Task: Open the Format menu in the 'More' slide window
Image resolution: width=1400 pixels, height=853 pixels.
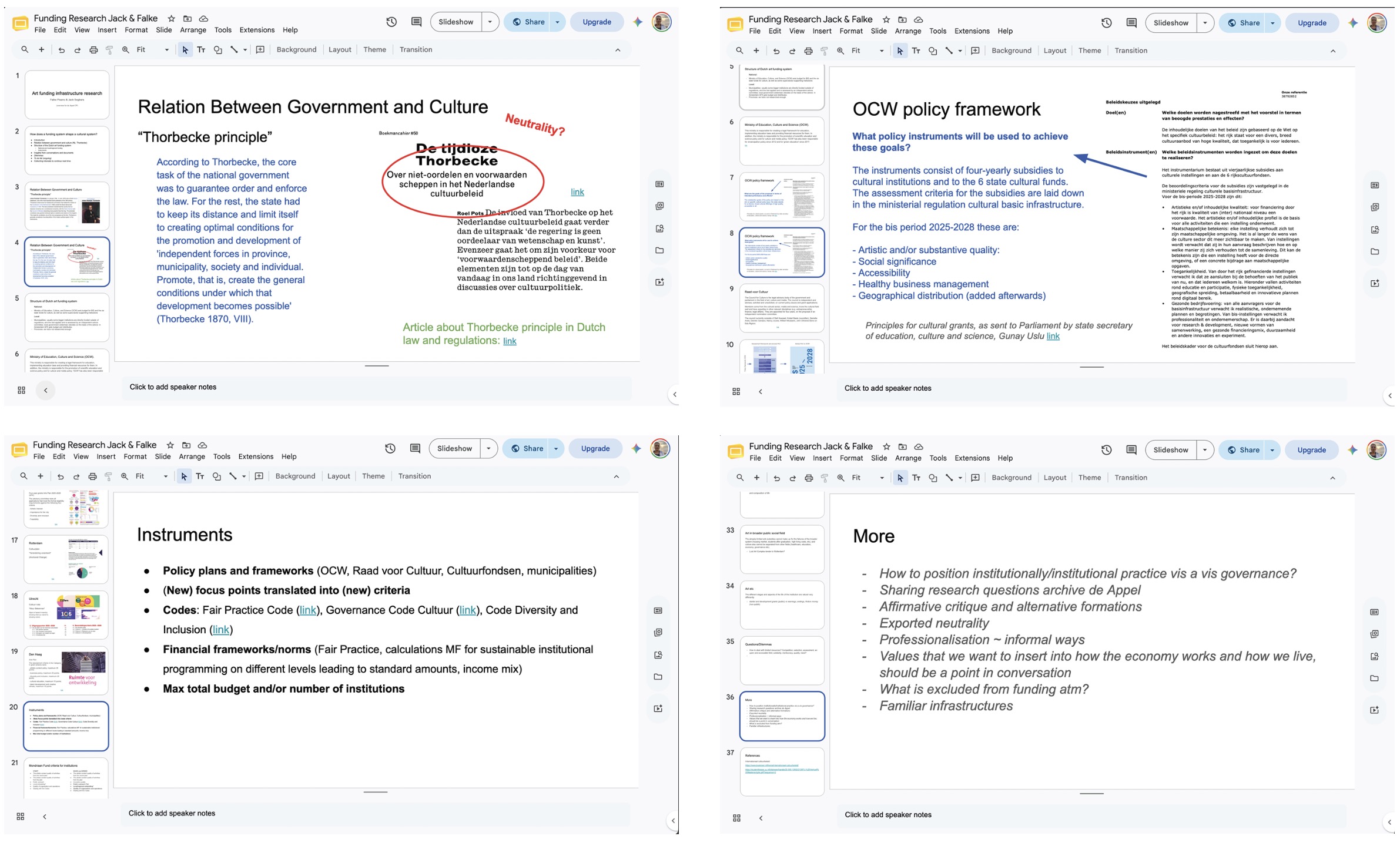Action: point(851,458)
